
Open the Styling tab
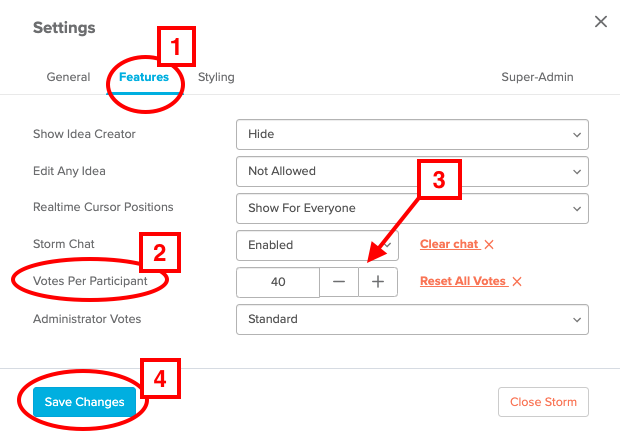coord(216,77)
